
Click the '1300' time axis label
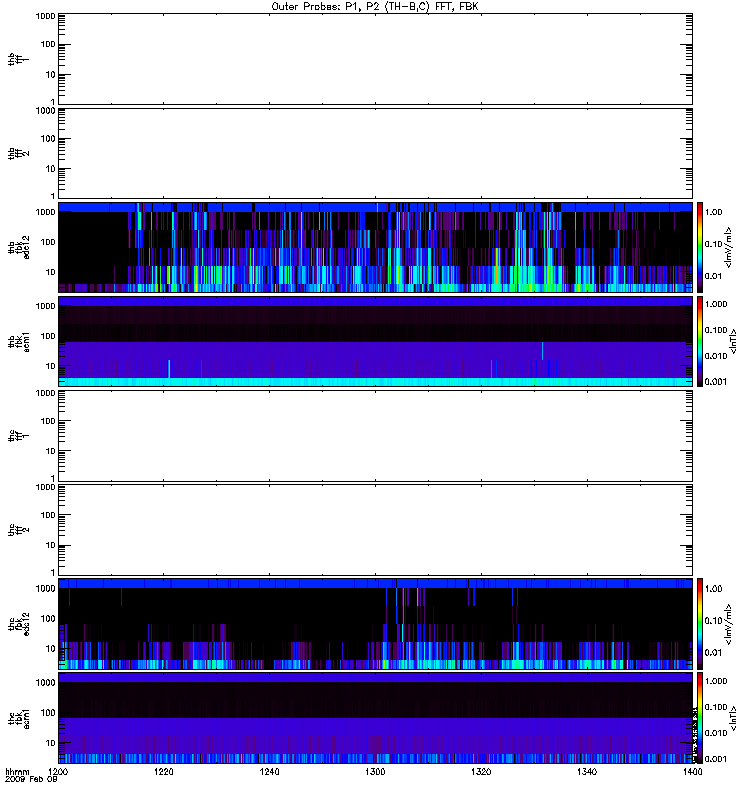(375, 772)
